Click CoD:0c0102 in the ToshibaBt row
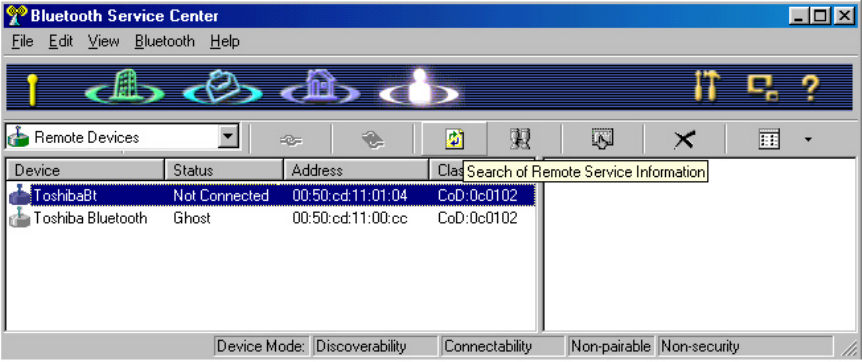This screenshot has width=862, height=362. tap(477, 195)
